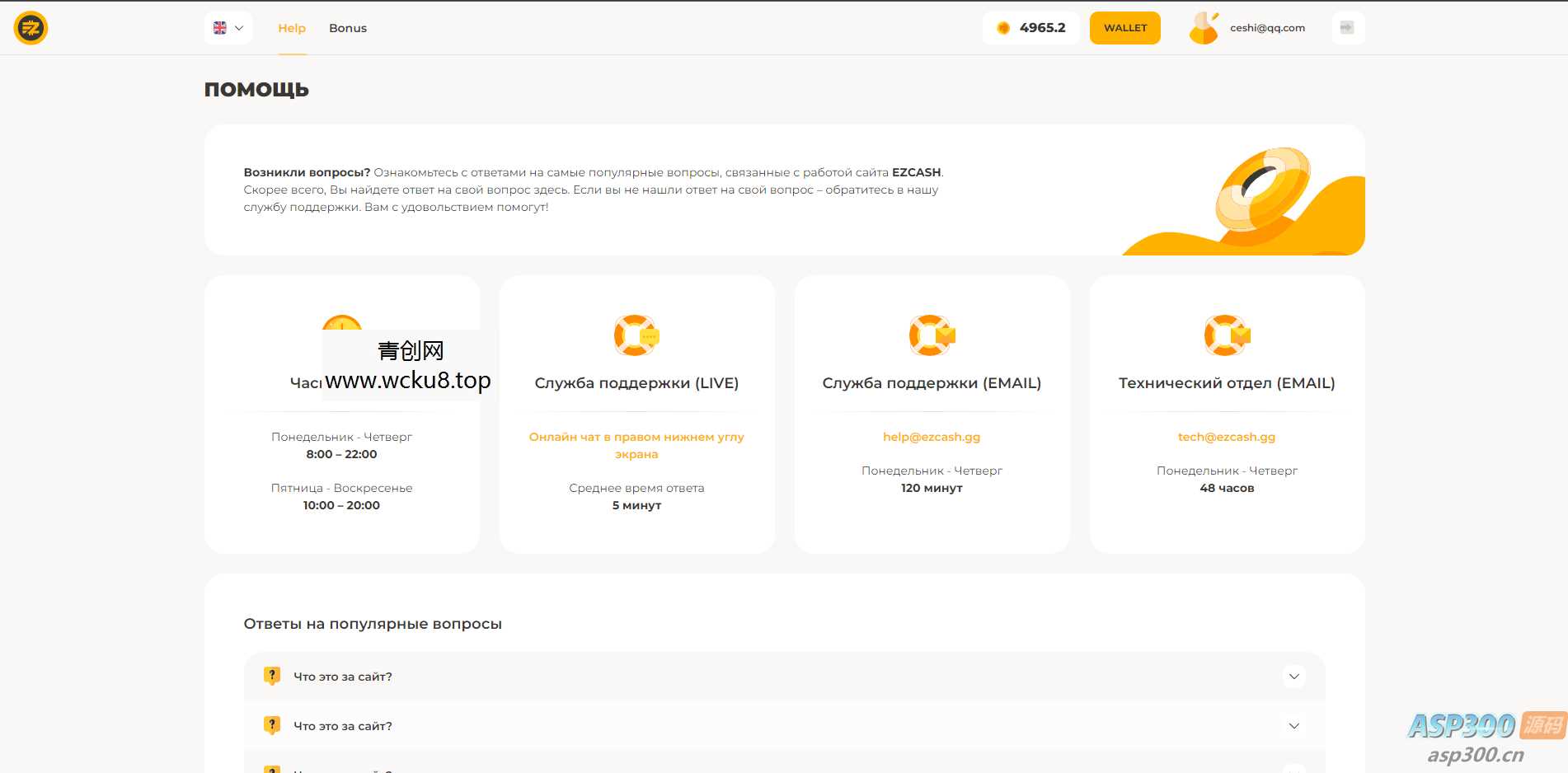This screenshot has height=773, width=1568.
Task: Switch to the Bonus tab
Action: [x=348, y=28]
